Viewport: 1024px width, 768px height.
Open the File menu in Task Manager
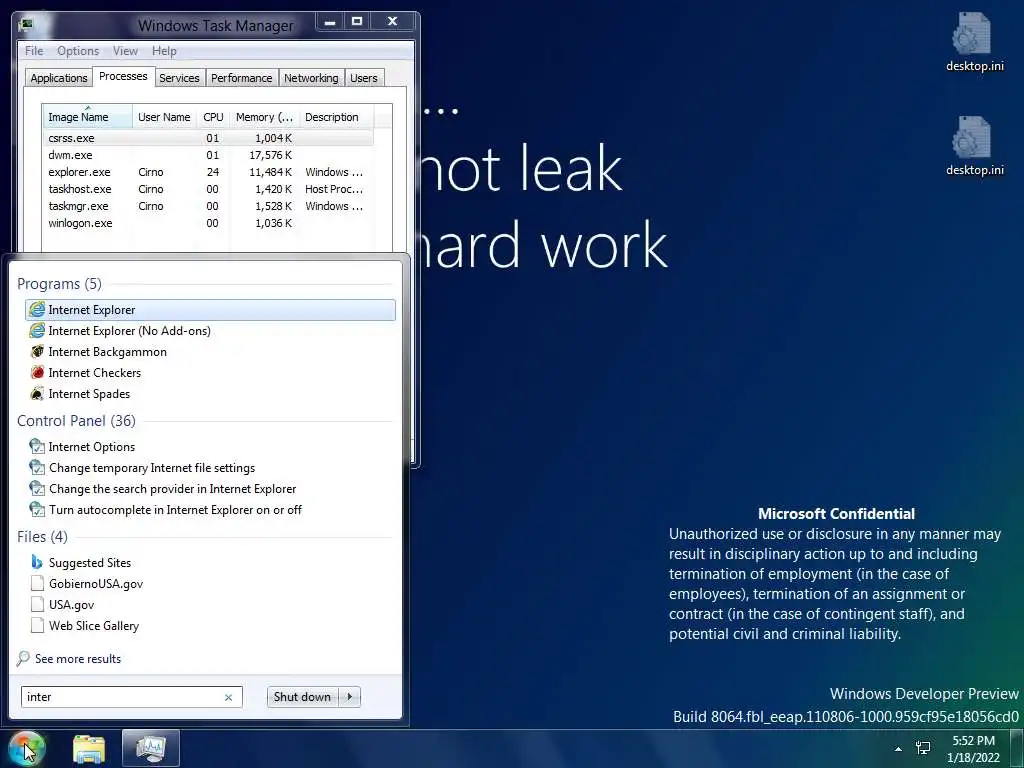click(x=34, y=51)
